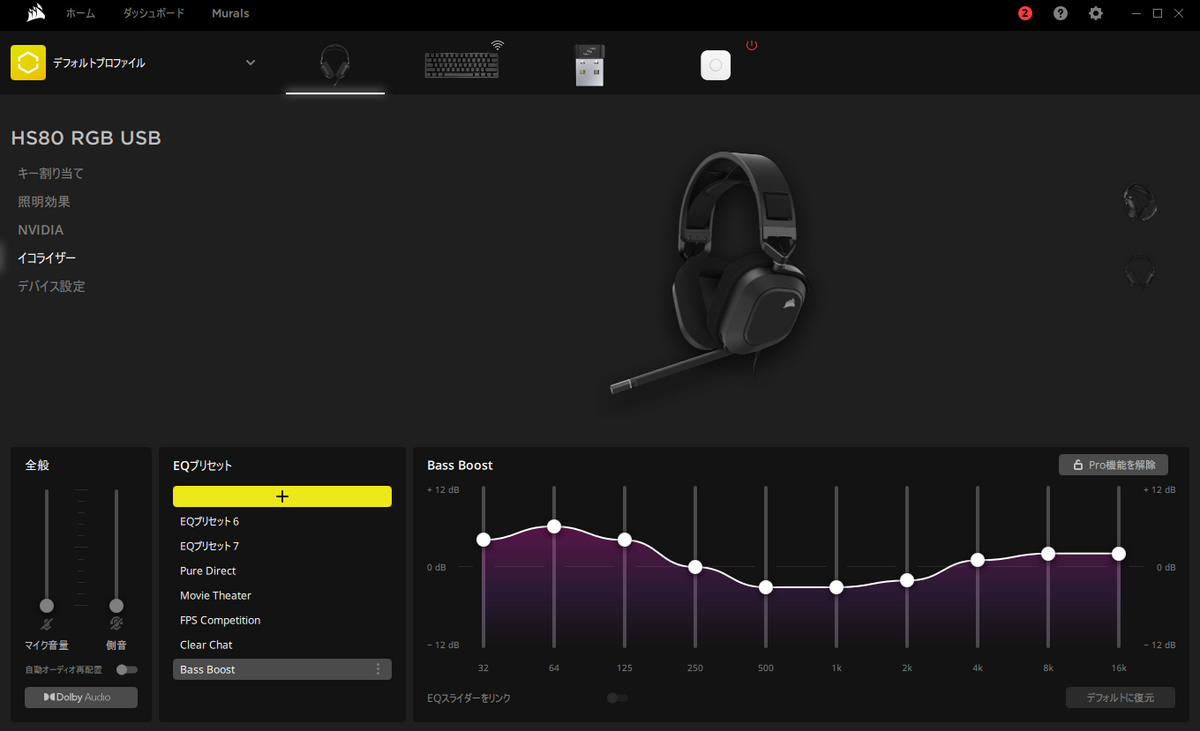Image resolution: width=1200 pixels, height=731 pixels.
Task: Click the 64 Hz EQ slider handle
Action: pyautogui.click(x=554, y=526)
